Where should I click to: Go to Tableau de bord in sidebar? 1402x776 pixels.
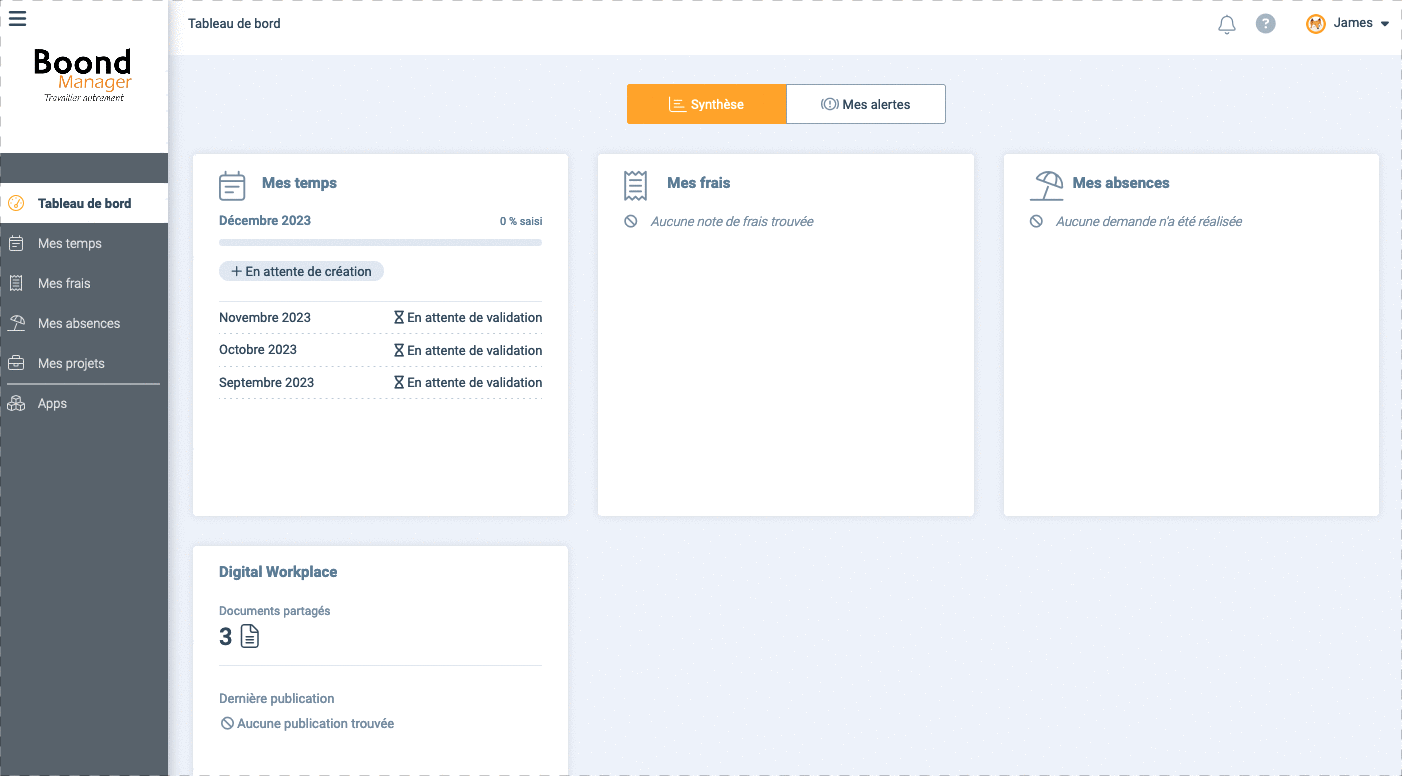point(84,203)
